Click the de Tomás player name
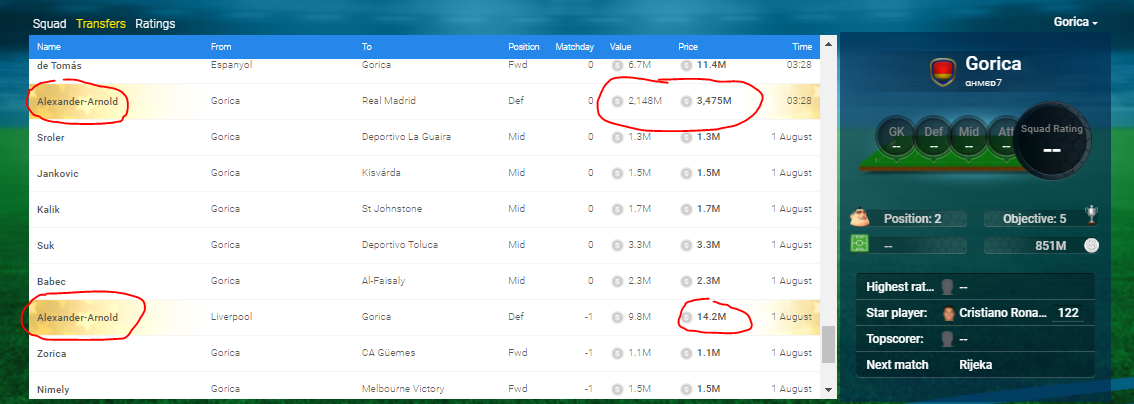Image resolution: width=1134 pixels, height=404 pixels. [59, 65]
